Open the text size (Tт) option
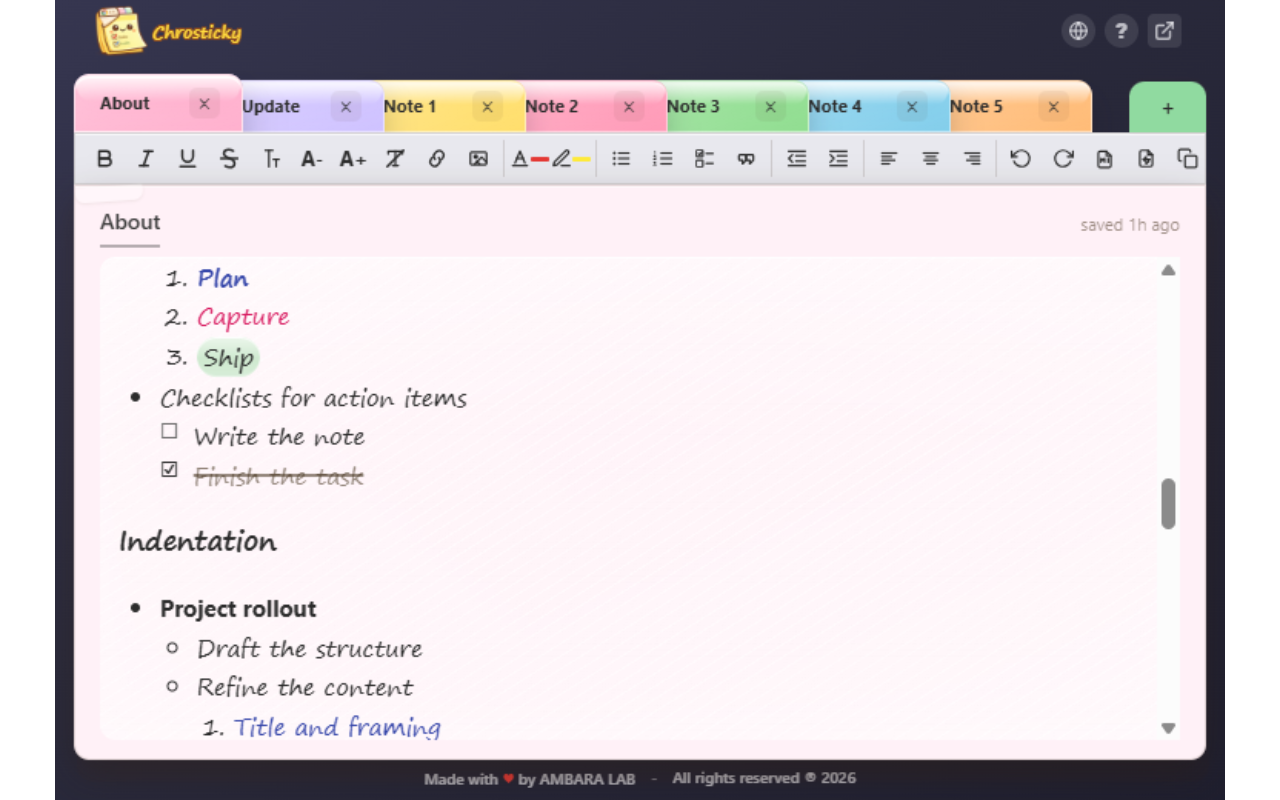 (x=271, y=159)
